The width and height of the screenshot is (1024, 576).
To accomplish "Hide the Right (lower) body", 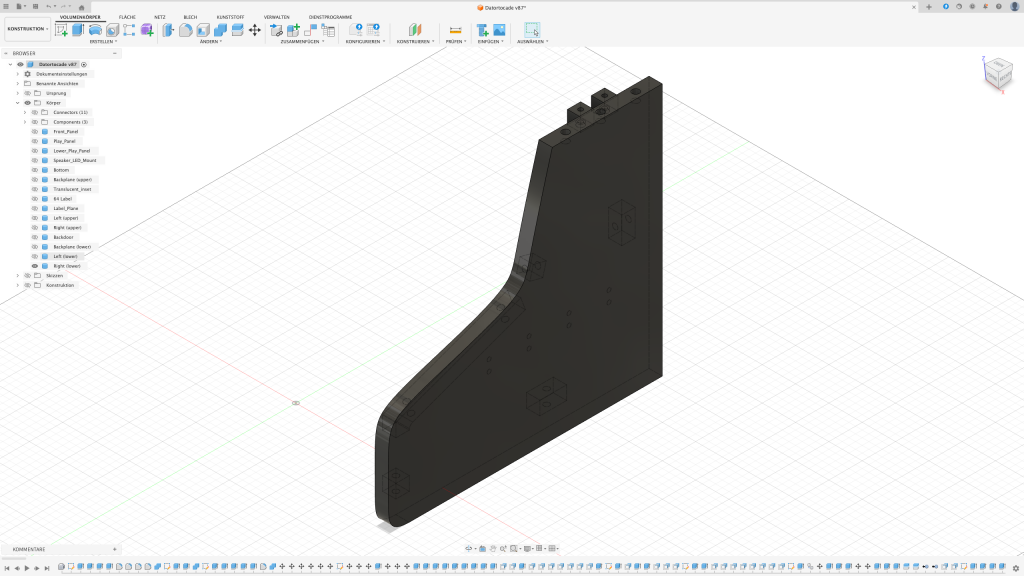I will click(x=34, y=266).
